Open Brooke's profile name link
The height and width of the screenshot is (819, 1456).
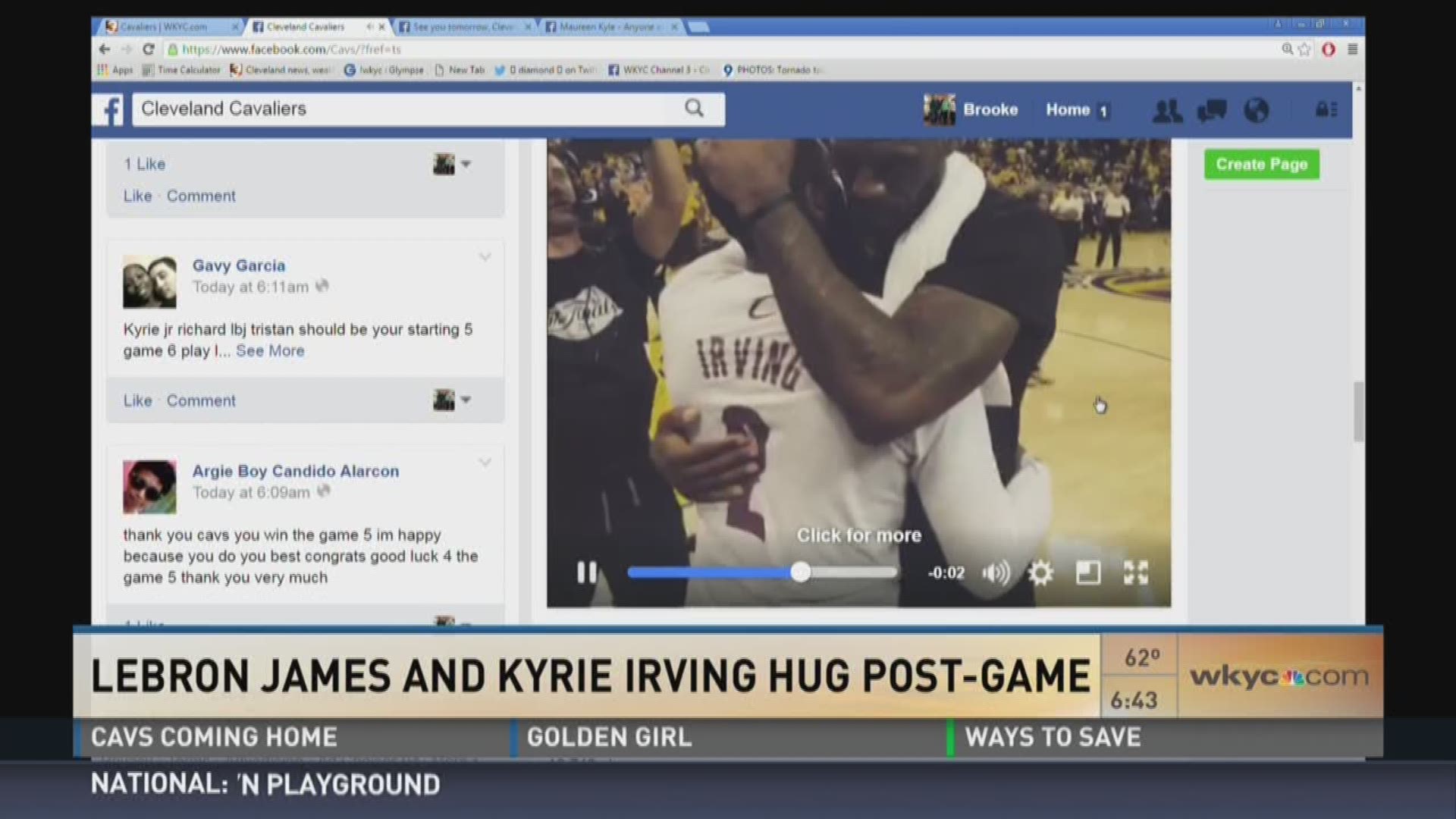click(990, 110)
